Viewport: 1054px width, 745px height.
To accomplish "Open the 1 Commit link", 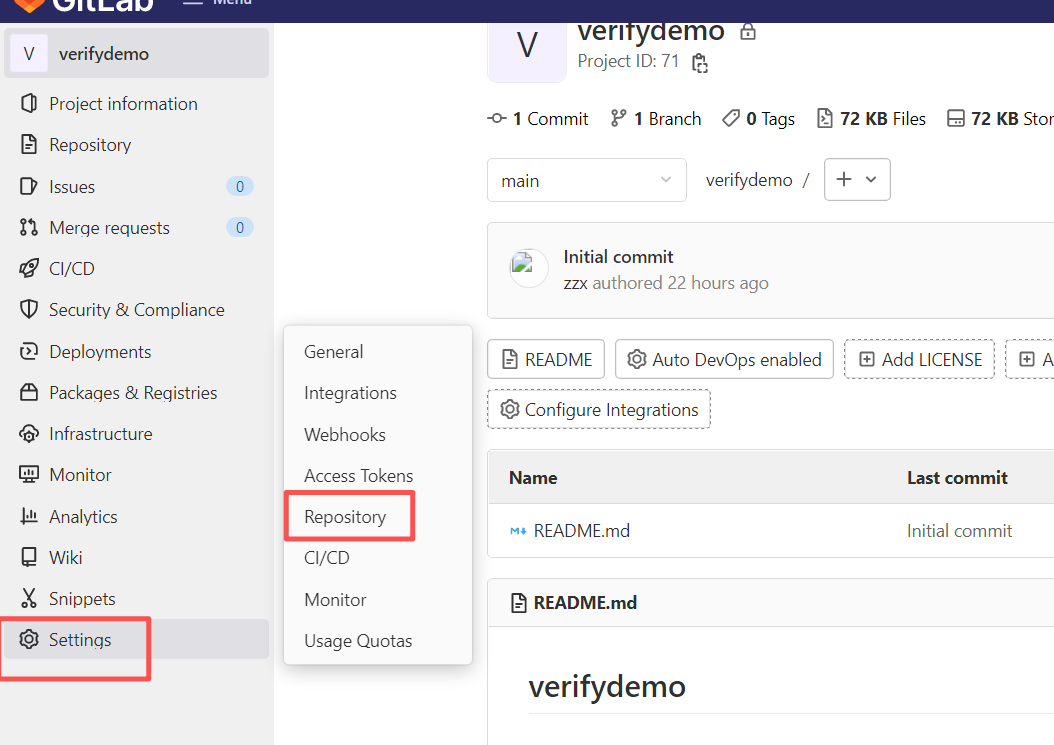I will tap(537, 119).
